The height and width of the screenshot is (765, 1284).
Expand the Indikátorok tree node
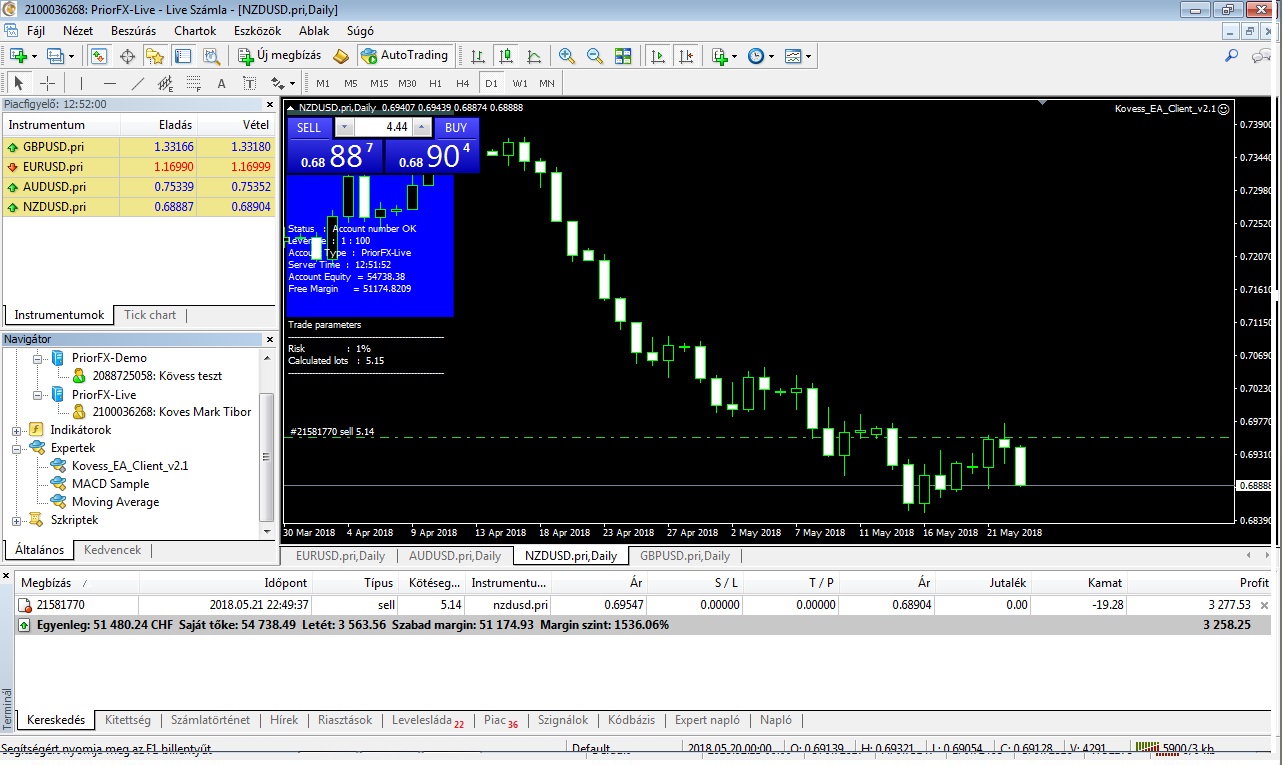click(17, 430)
